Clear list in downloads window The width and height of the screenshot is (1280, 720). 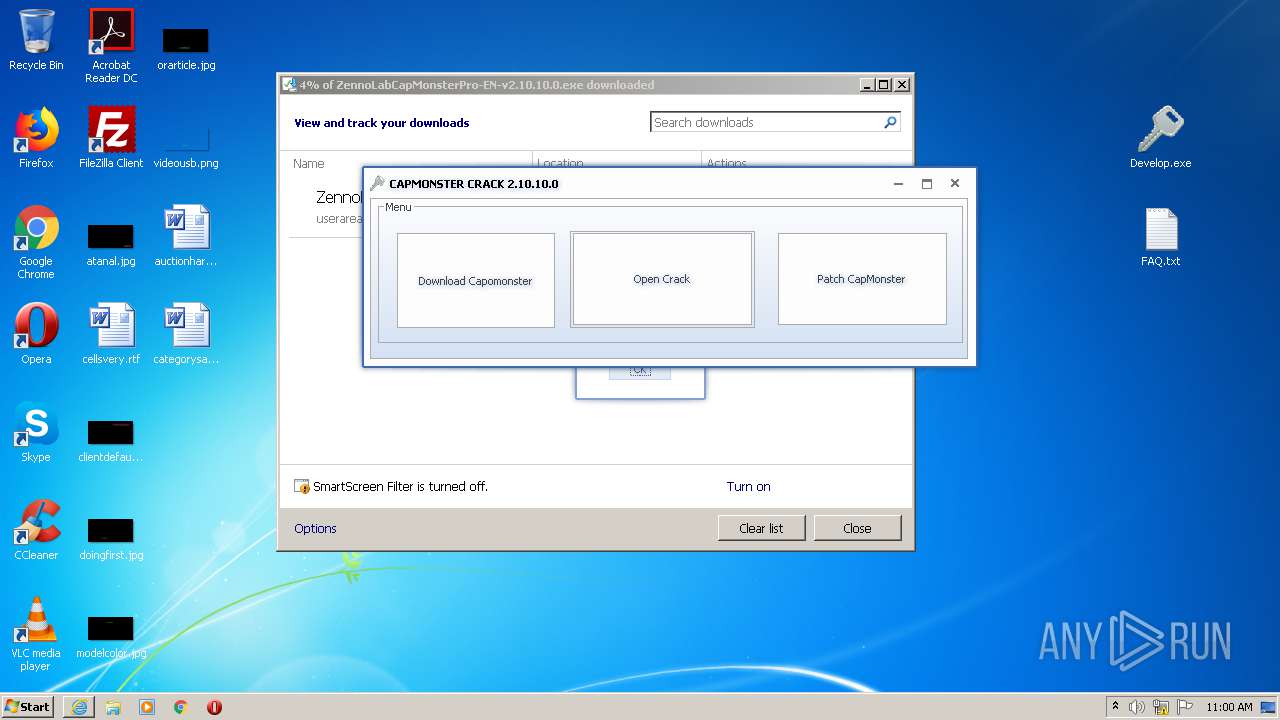(761, 528)
